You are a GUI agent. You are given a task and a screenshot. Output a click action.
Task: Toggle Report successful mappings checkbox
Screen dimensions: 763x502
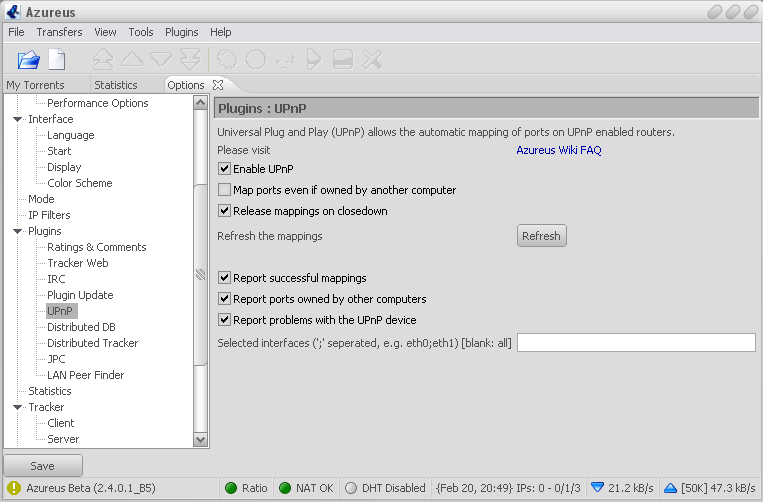(224, 278)
